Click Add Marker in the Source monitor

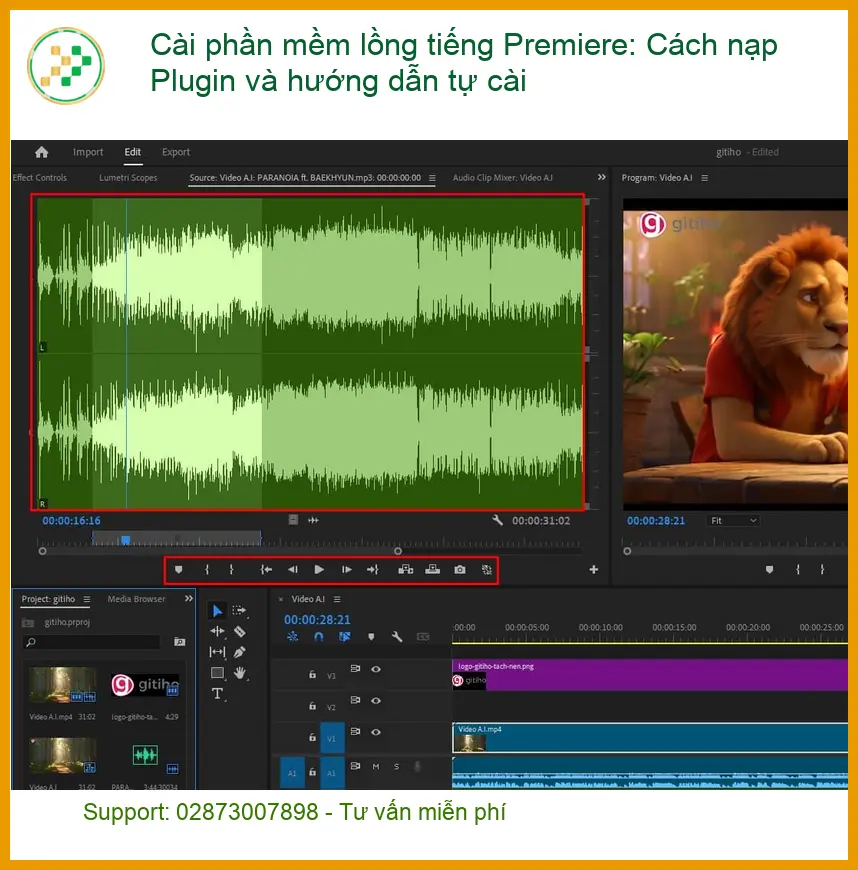[179, 570]
